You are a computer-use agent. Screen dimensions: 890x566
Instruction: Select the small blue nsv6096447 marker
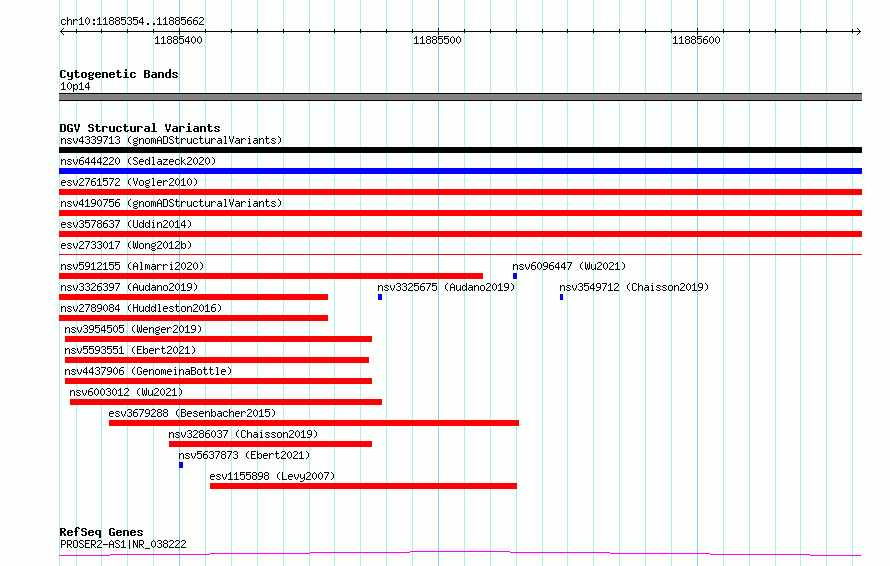point(515,276)
